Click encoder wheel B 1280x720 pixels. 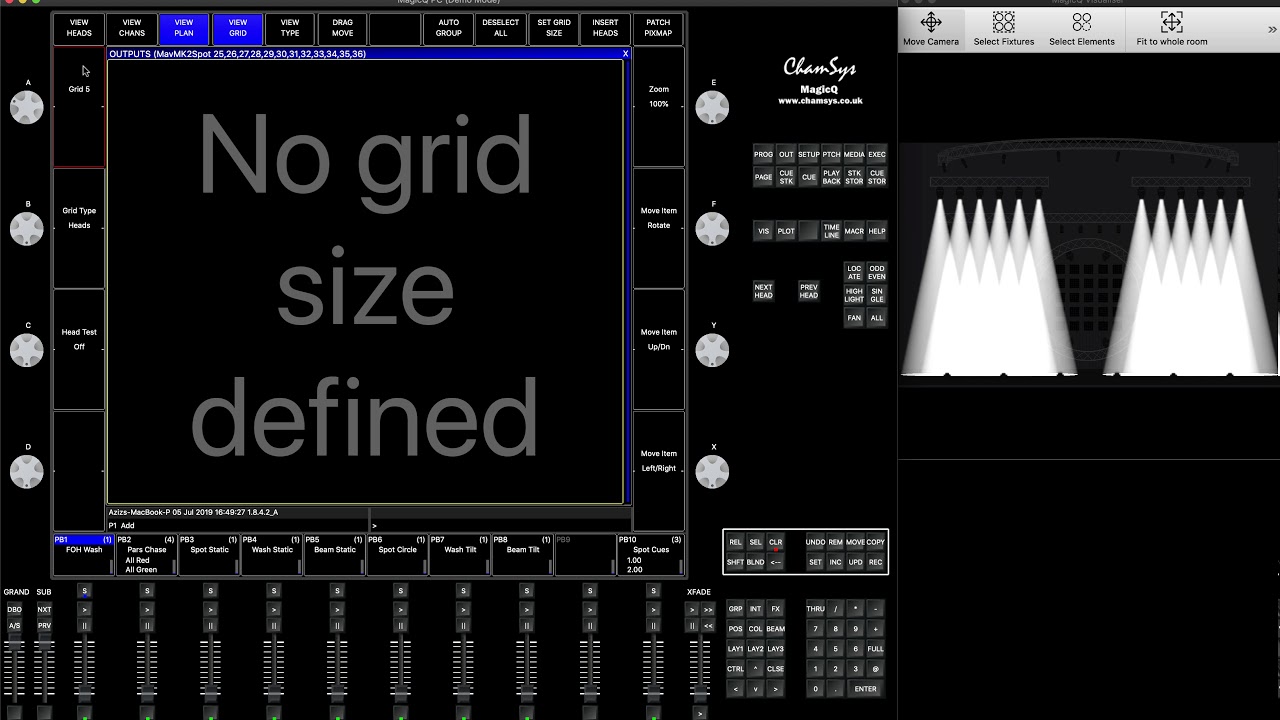point(27,229)
